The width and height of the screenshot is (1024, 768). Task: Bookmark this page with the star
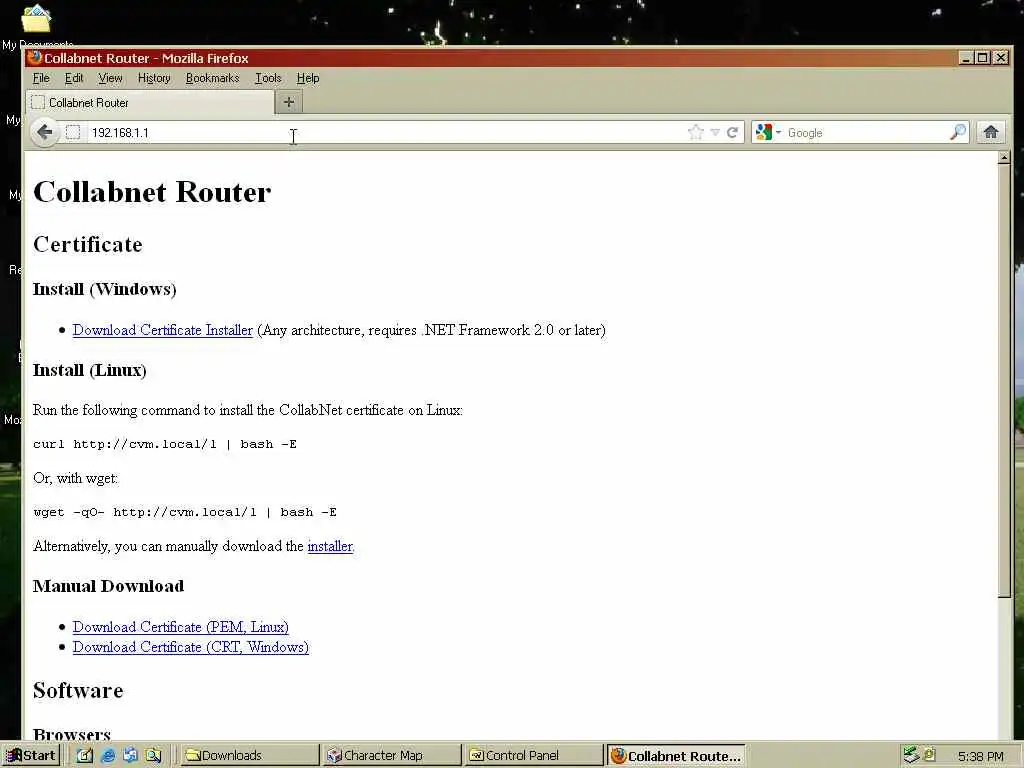click(696, 133)
